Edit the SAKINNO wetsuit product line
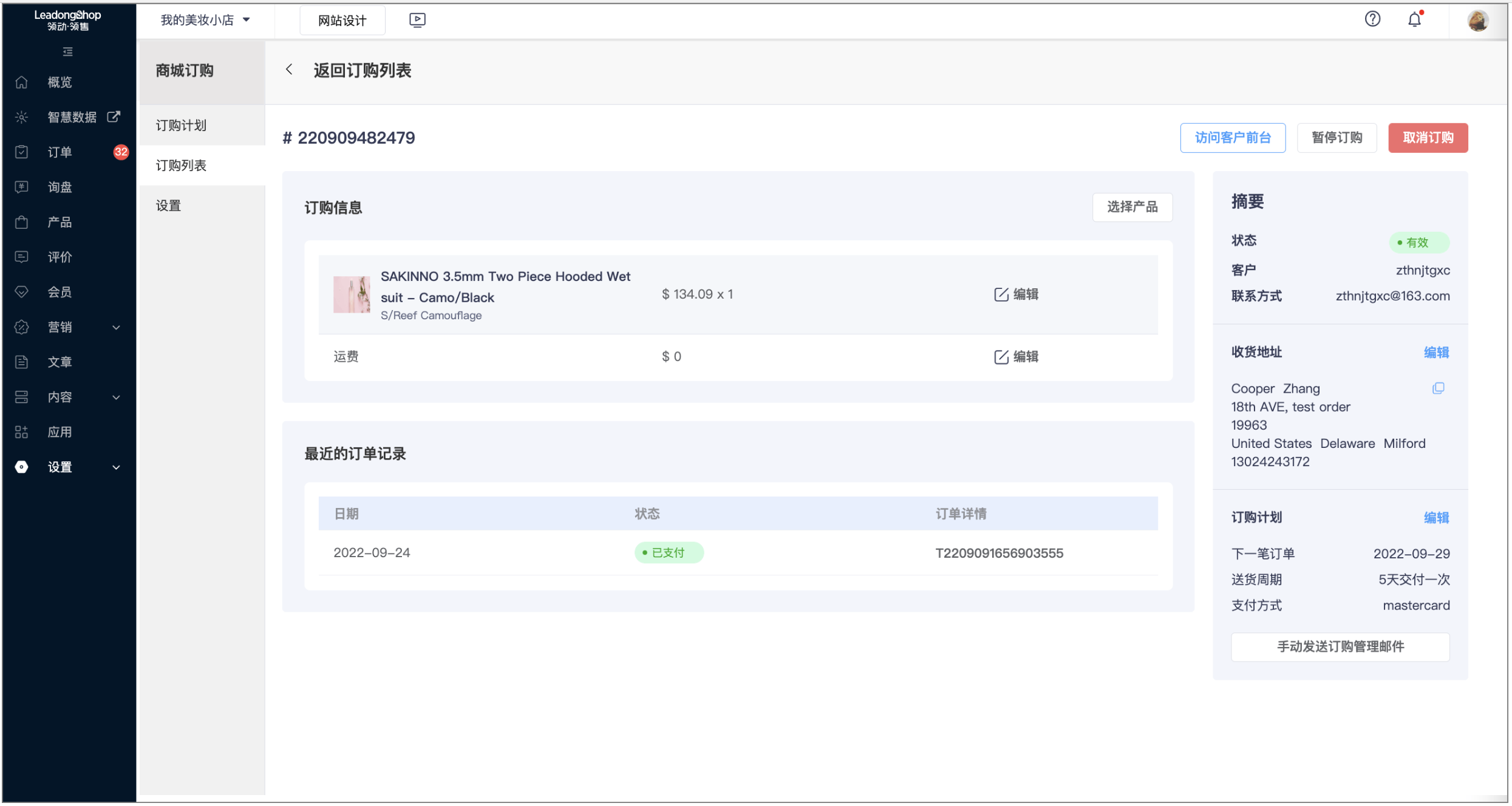1512x806 pixels. pyautogui.click(x=1017, y=294)
